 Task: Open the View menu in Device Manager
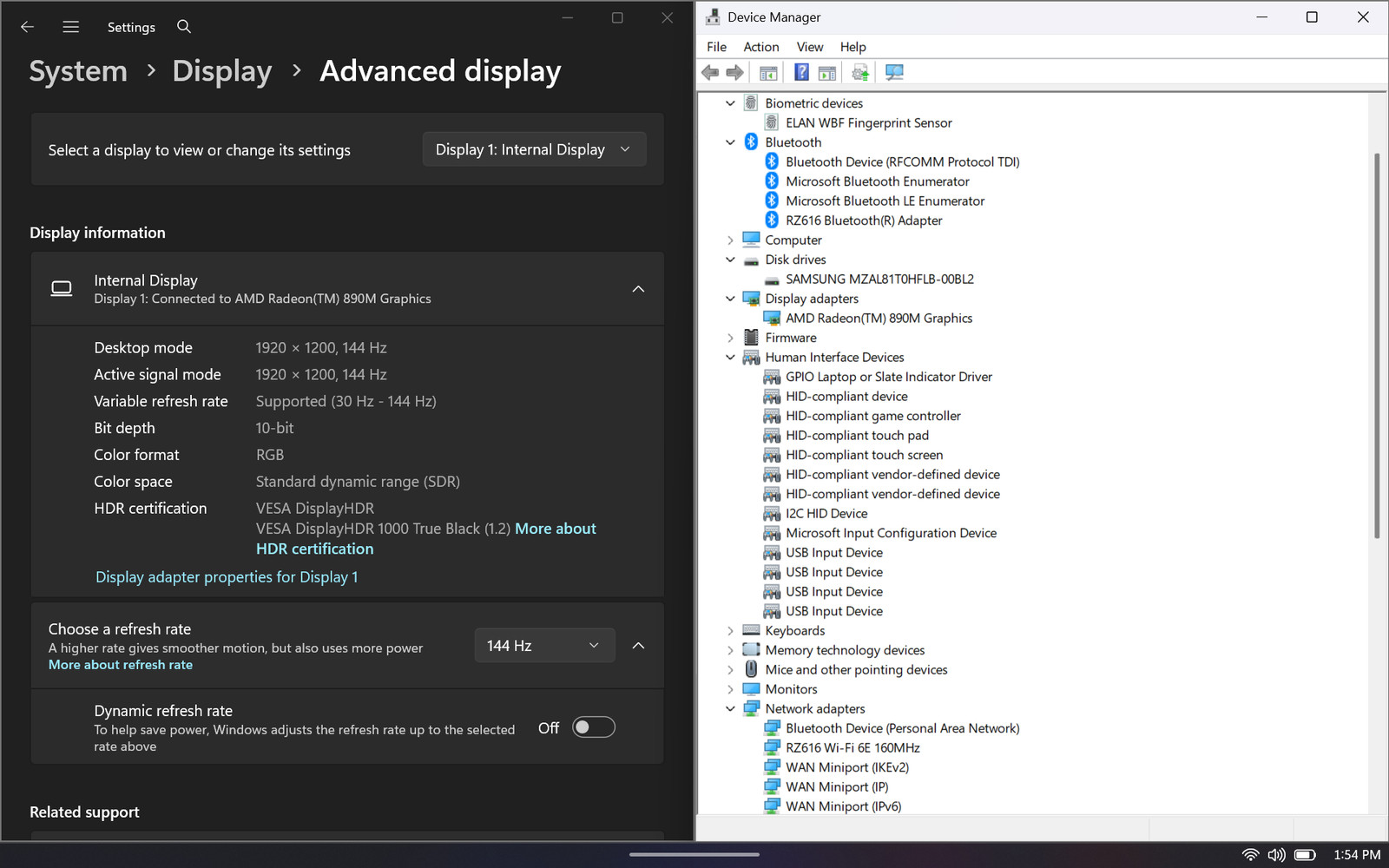pyautogui.click(x=810, y=47)
